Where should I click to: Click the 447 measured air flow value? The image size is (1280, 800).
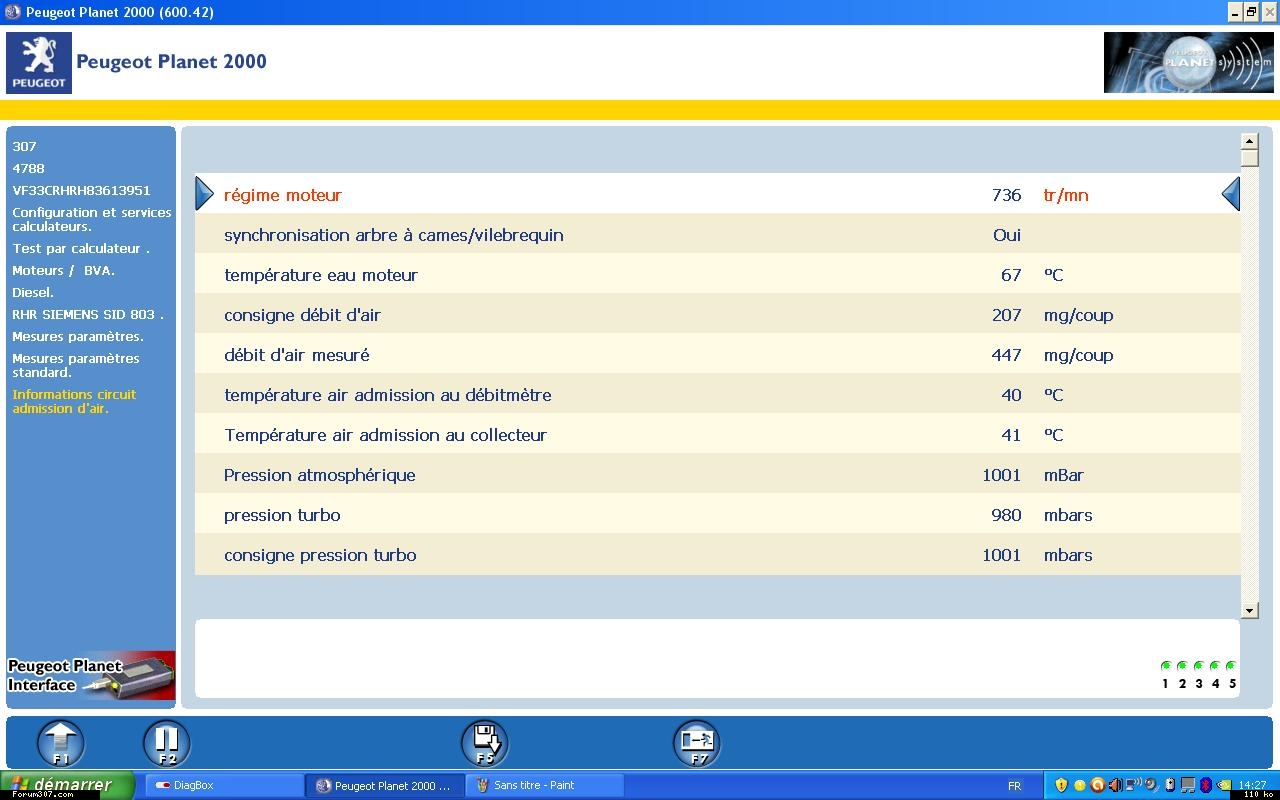tap(1006, 355)
